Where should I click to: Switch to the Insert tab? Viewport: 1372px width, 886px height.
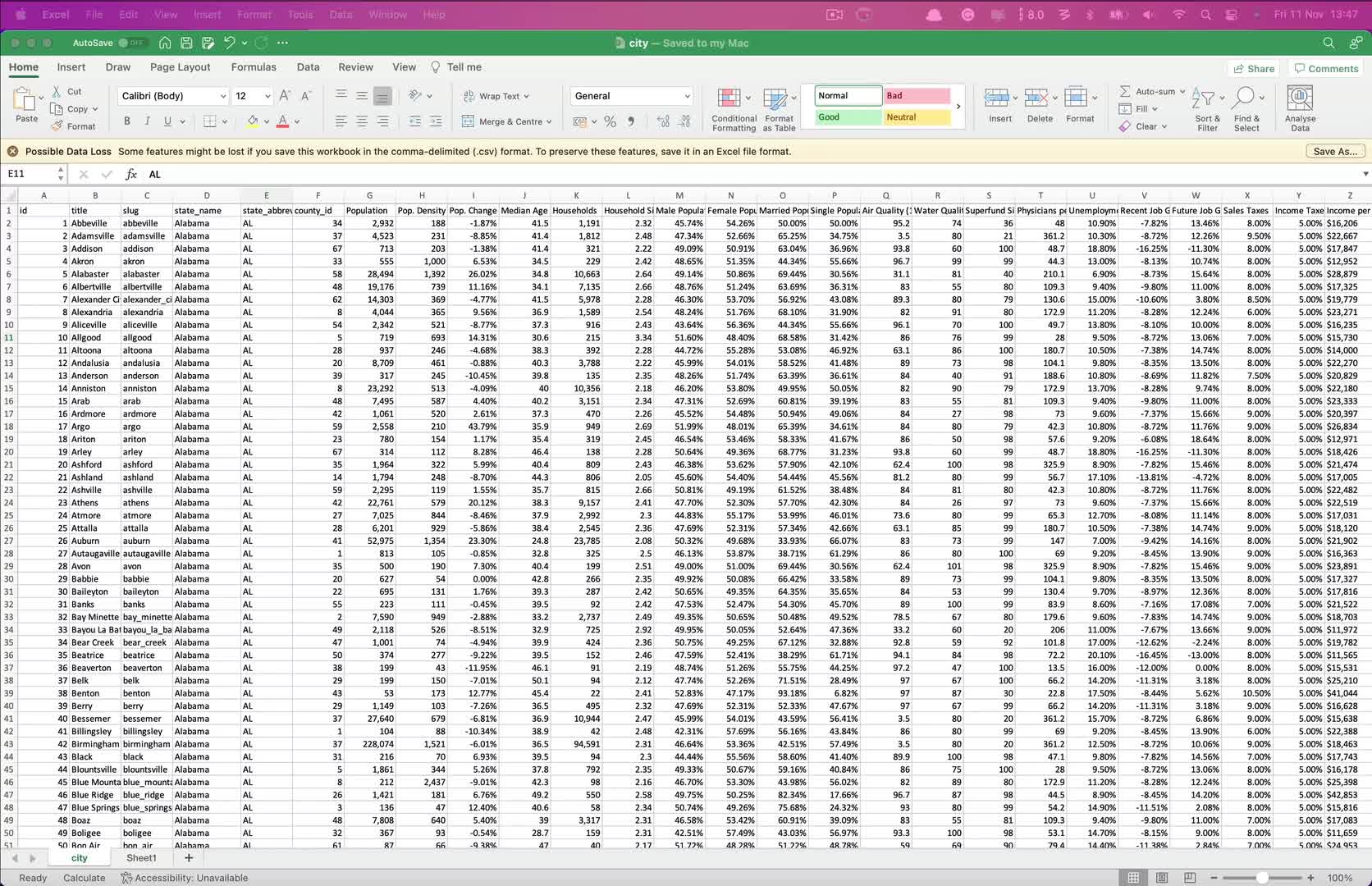71,67
